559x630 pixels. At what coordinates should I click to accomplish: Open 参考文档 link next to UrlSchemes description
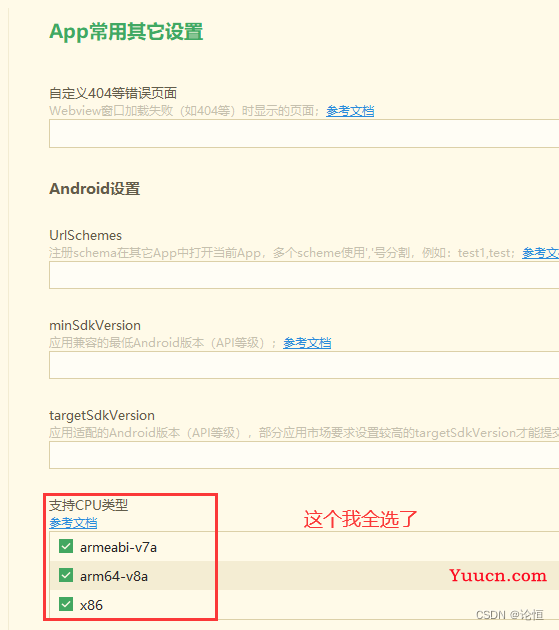541,253
